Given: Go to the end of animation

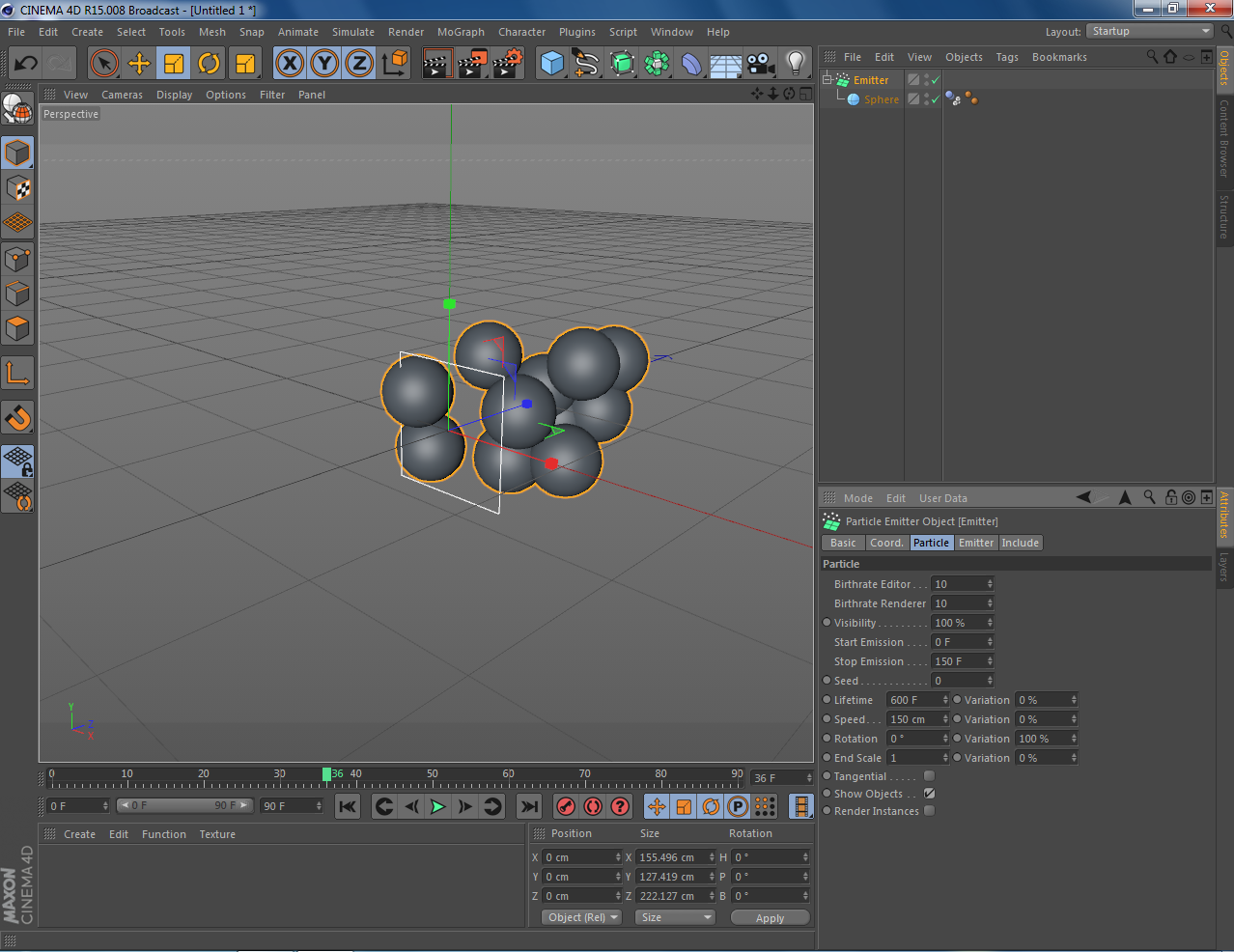Looking at the screenshot, I should click(529, 806).
